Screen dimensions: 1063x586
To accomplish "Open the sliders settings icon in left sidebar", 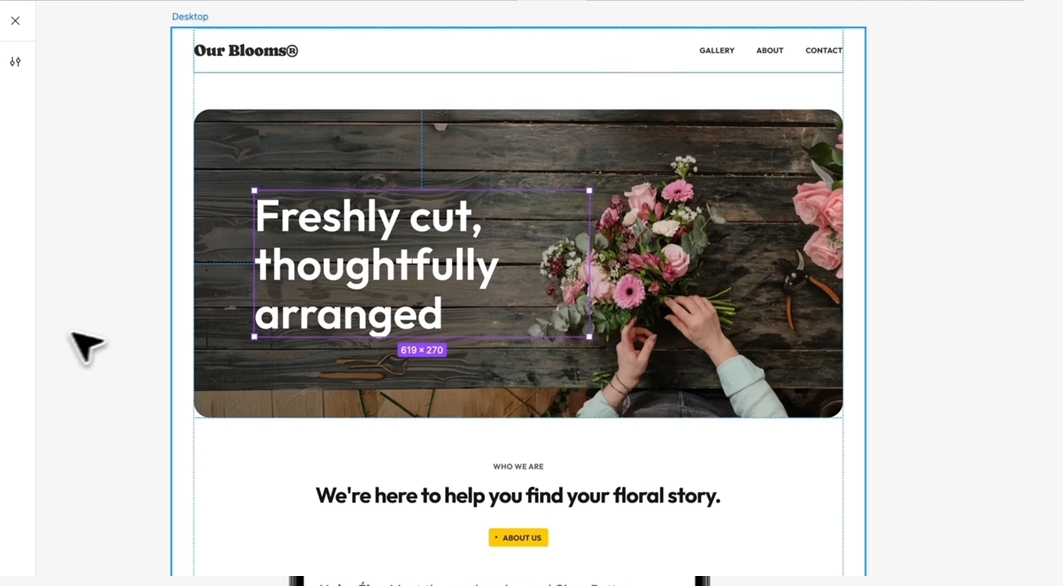I will (x=16, y=62).
